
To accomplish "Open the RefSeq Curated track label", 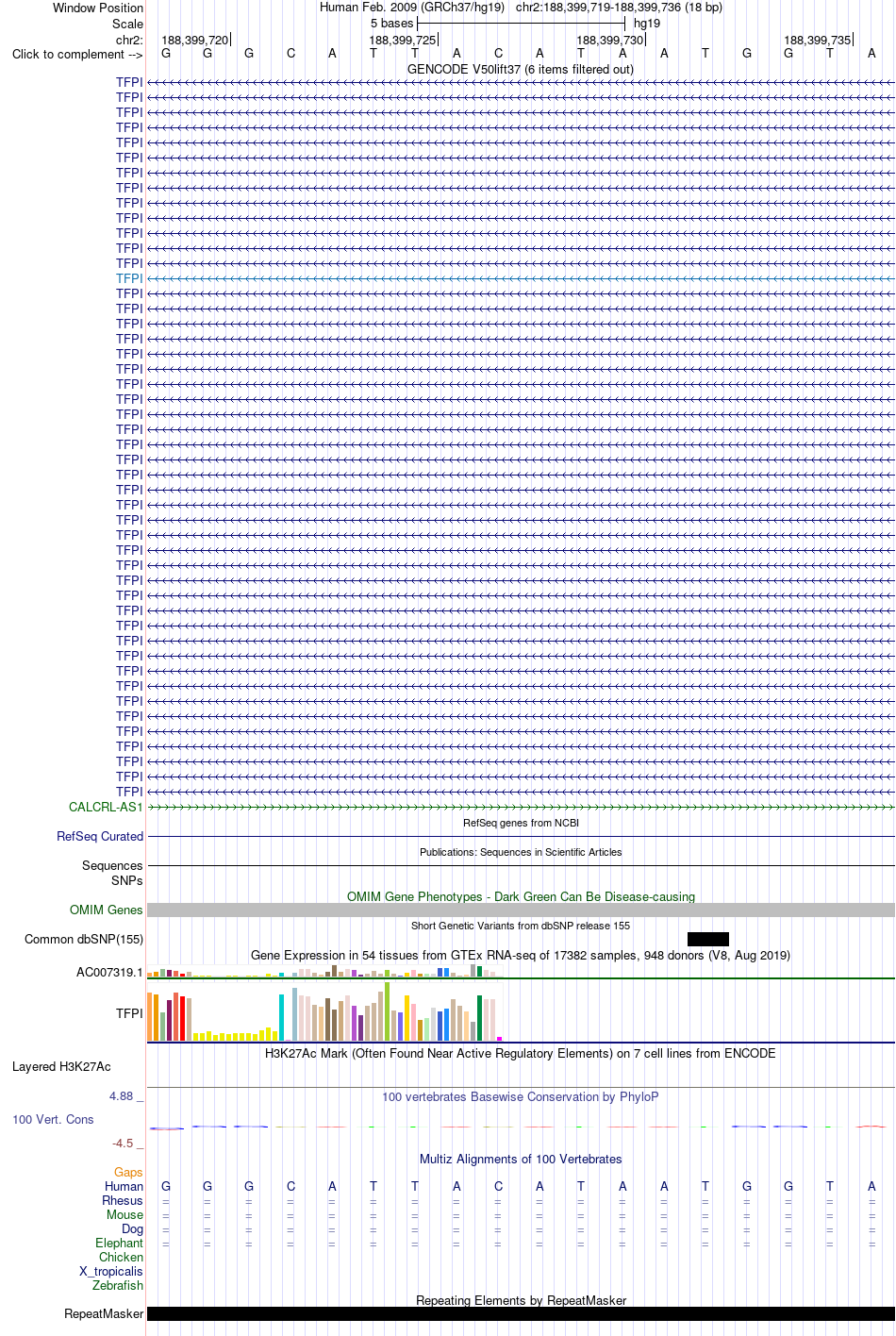I will pos(100,836).
